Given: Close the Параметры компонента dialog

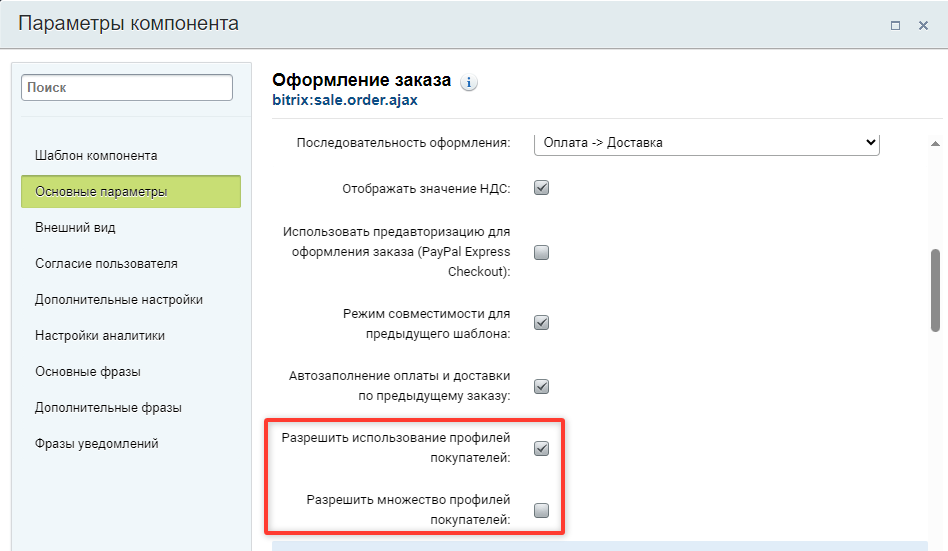Looking at the screenshot, I should pos(923,25).
